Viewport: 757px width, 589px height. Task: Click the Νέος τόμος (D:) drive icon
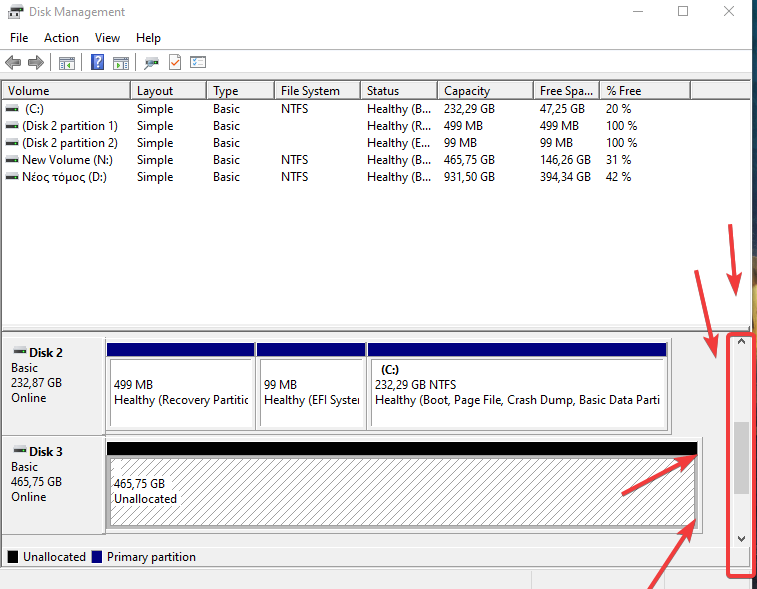point(12,177)
